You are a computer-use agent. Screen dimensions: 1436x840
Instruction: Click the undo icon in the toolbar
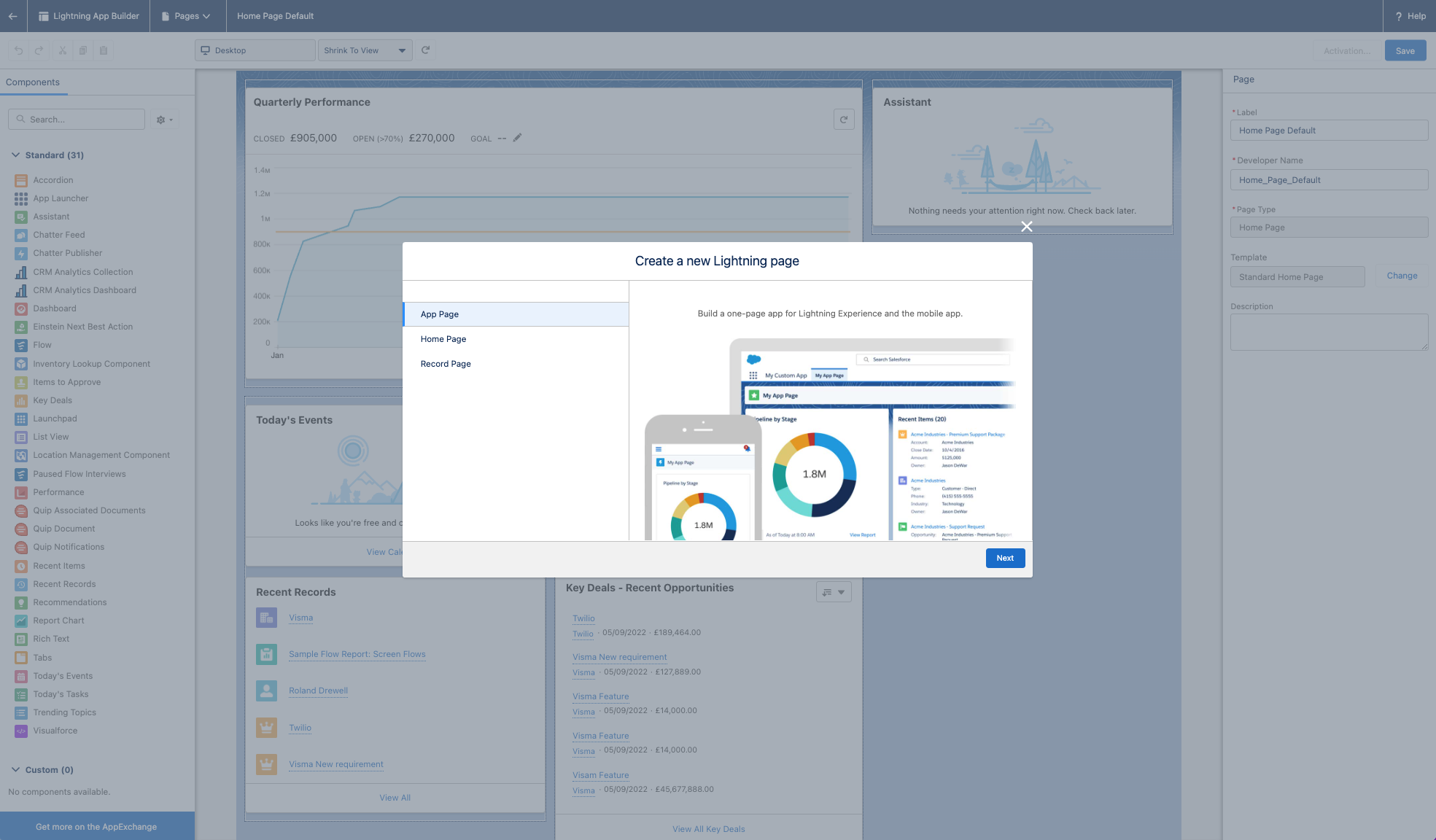[x=19, y=50]
